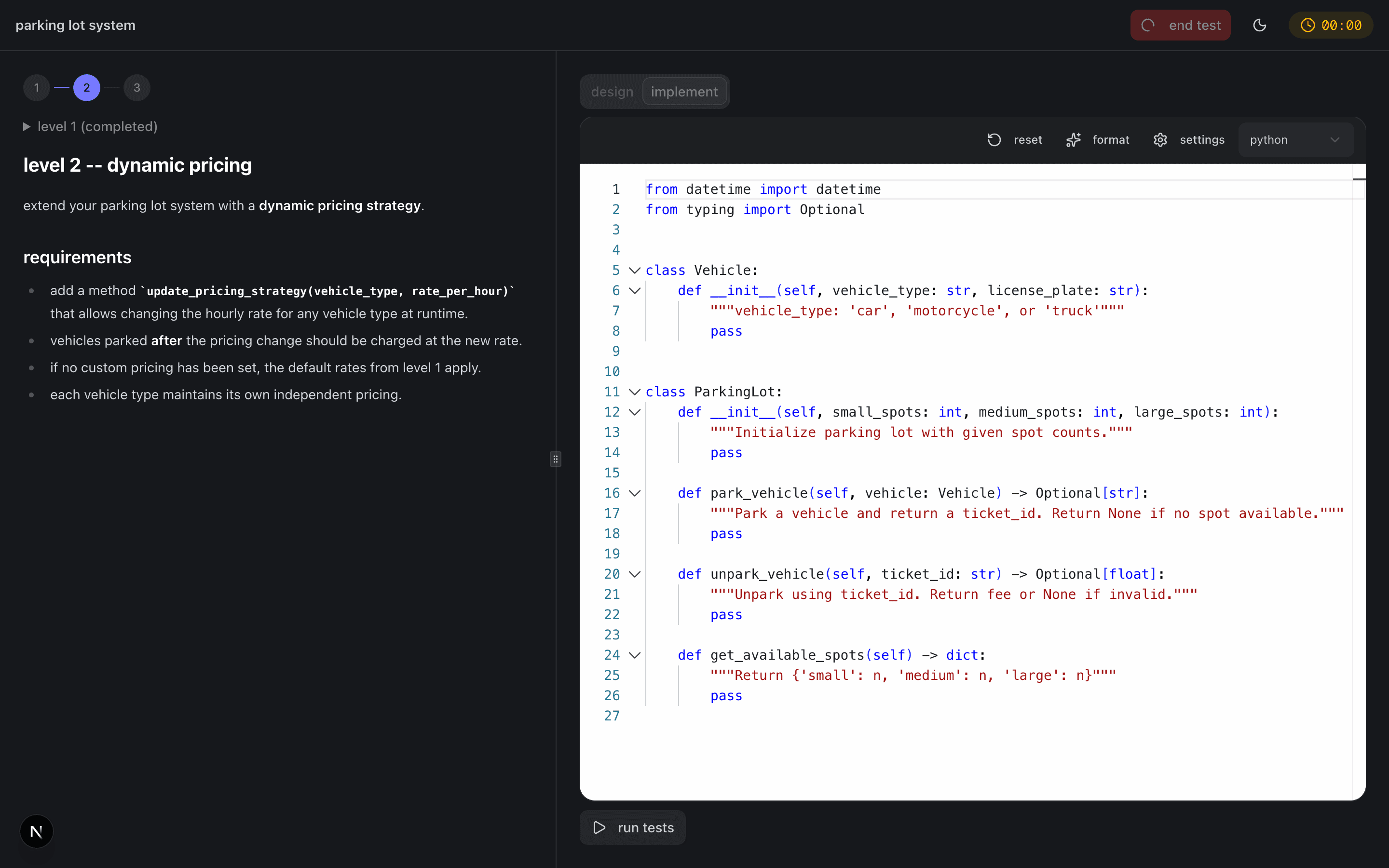Click the get_available_spots docstring
The image size is (1389, 868).
(x=912, y=675)
